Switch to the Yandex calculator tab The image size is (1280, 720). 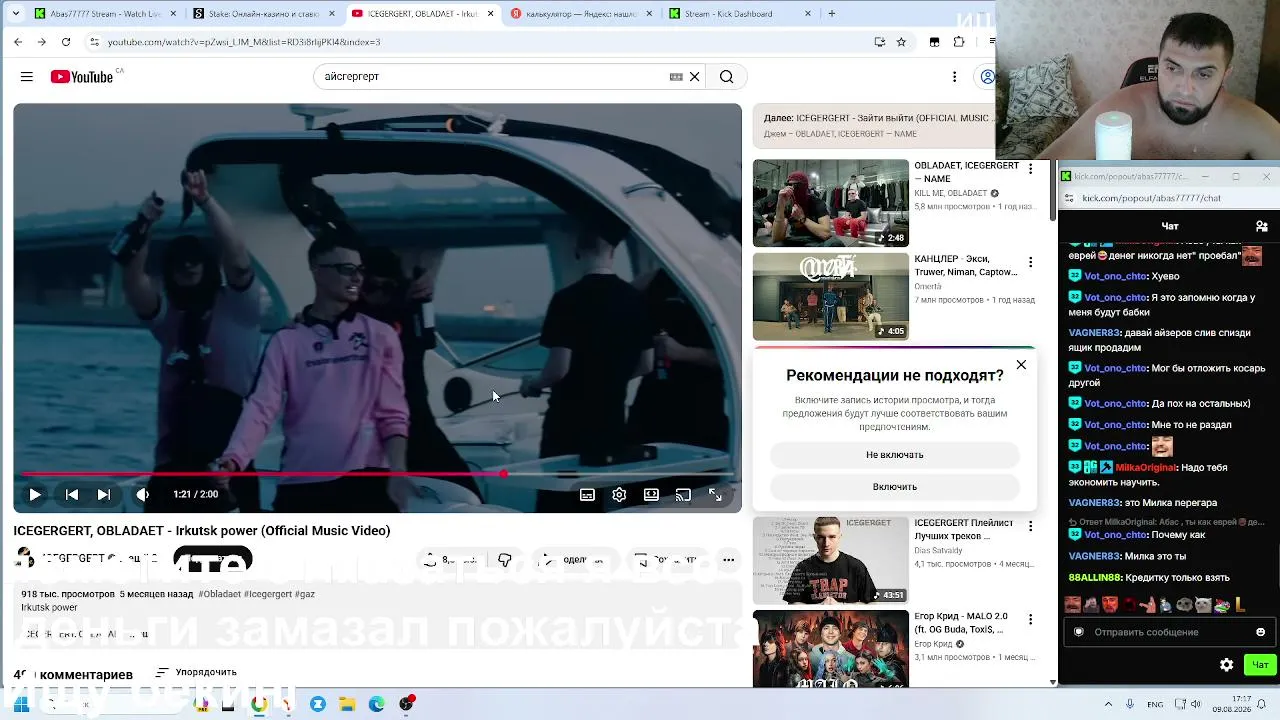579,14
